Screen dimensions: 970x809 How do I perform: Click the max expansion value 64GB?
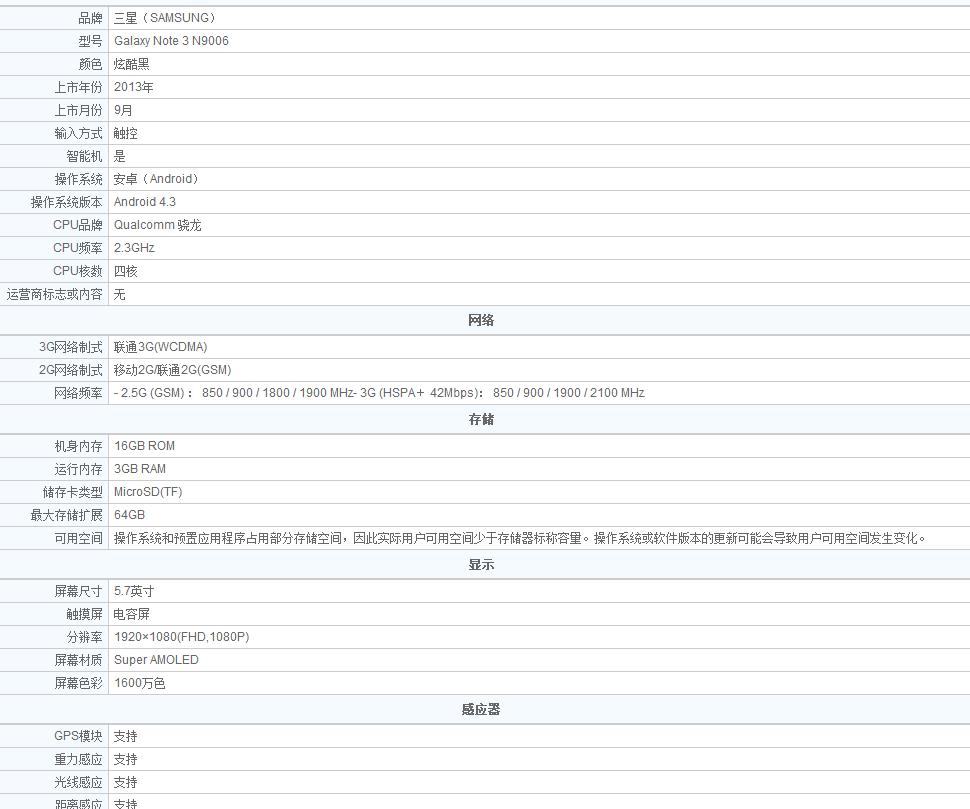click(x=129, y=515)
